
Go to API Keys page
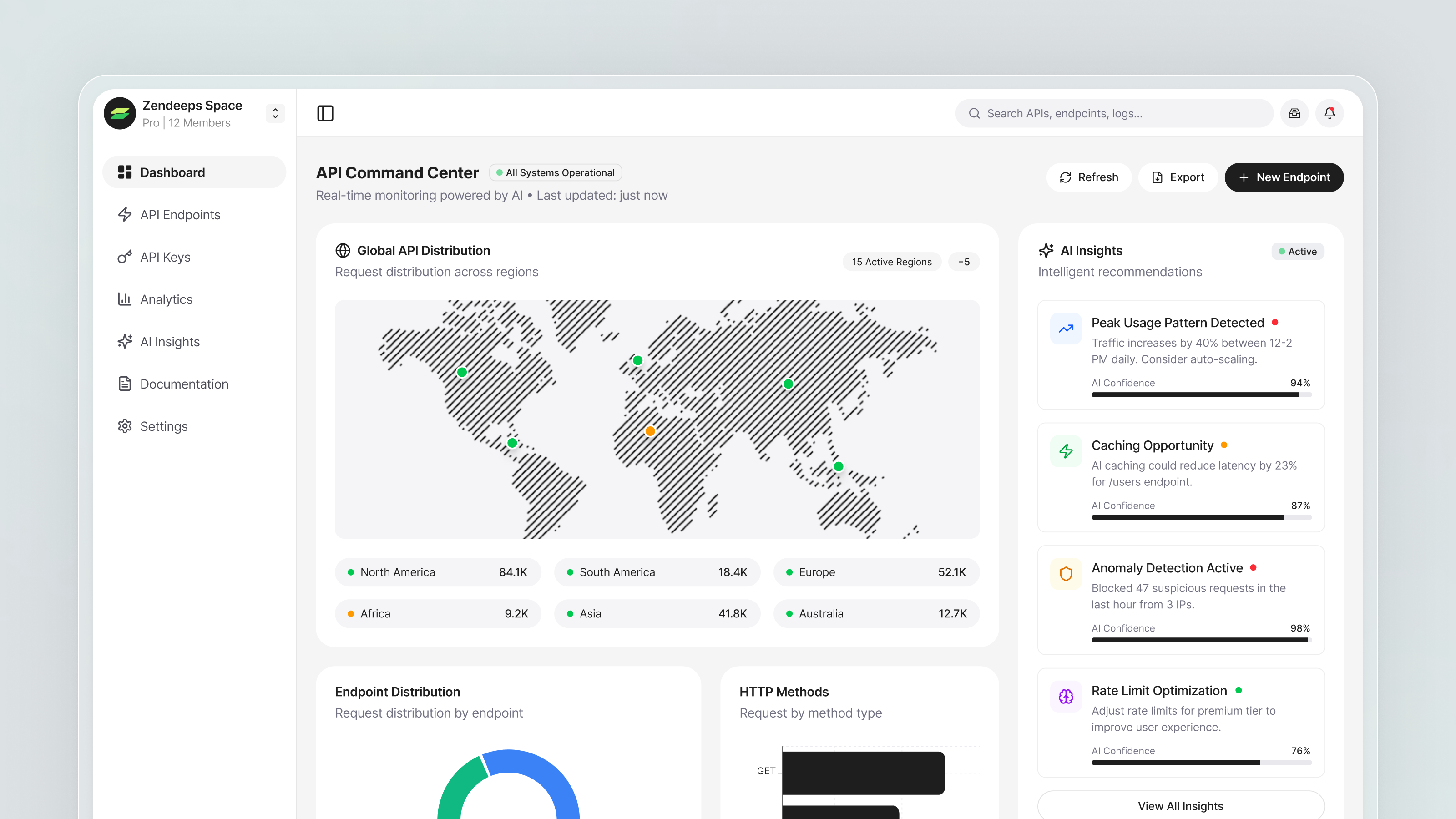194,257
